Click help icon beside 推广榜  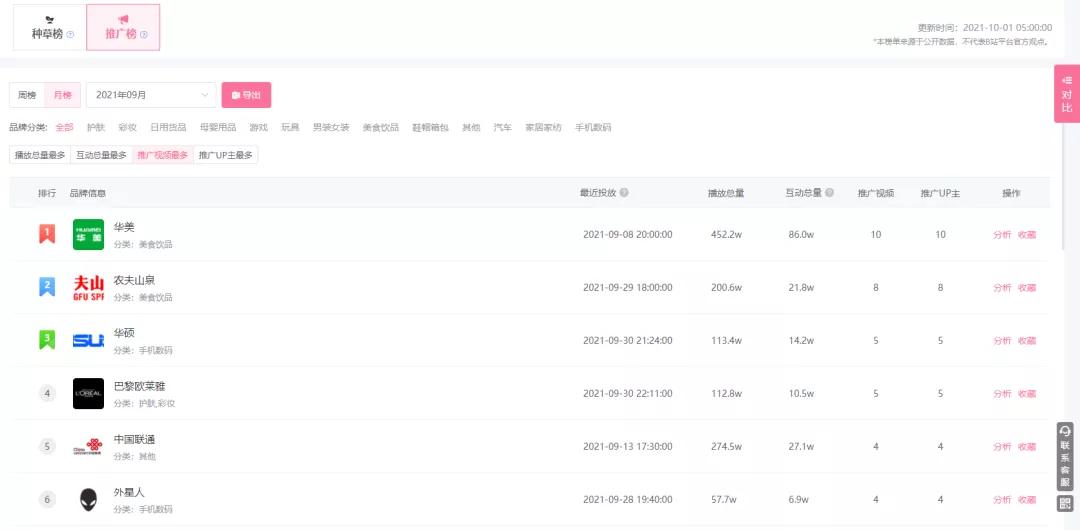[x=144, y=34]
